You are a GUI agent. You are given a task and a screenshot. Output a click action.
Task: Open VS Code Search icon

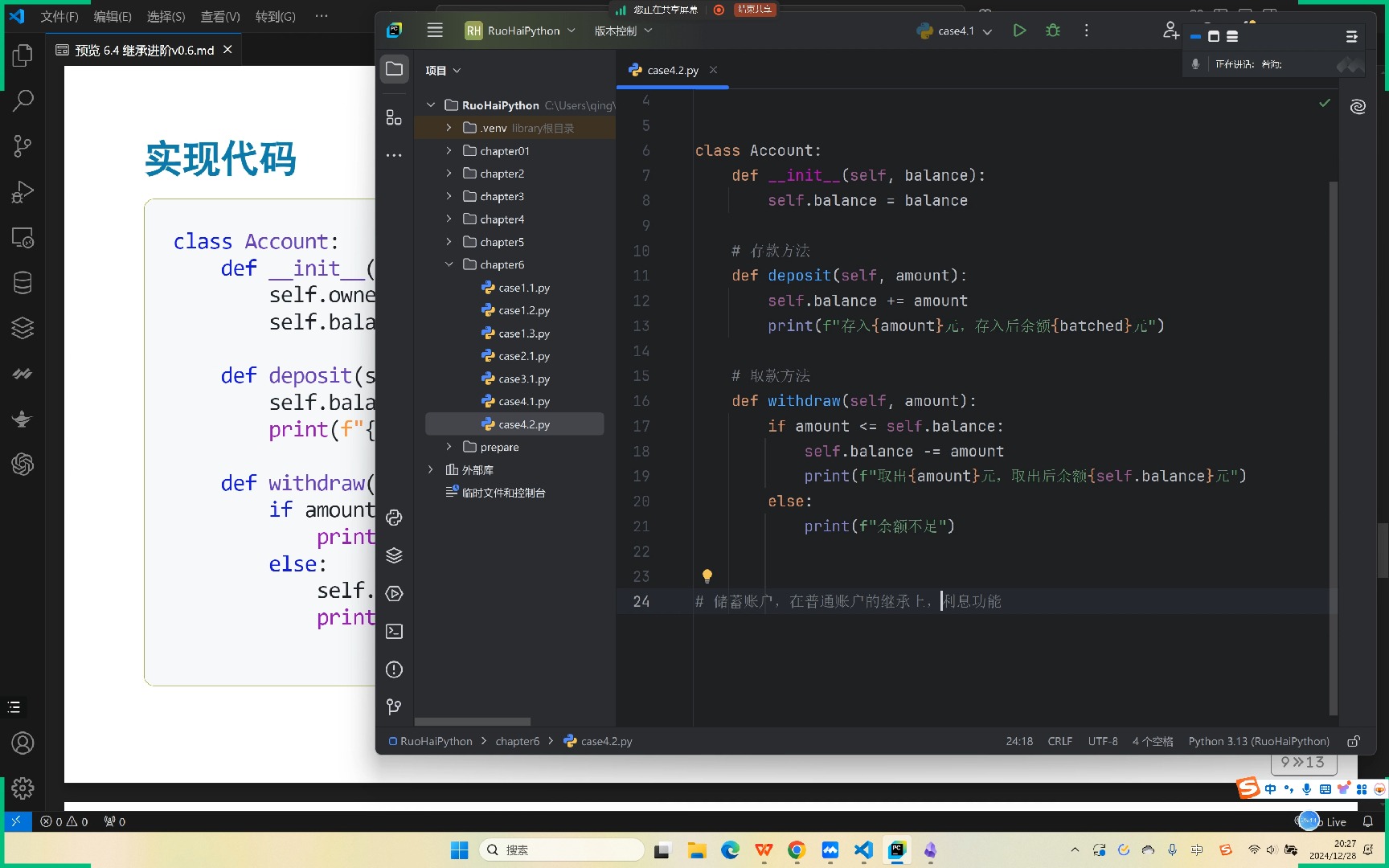click(23, 100)
